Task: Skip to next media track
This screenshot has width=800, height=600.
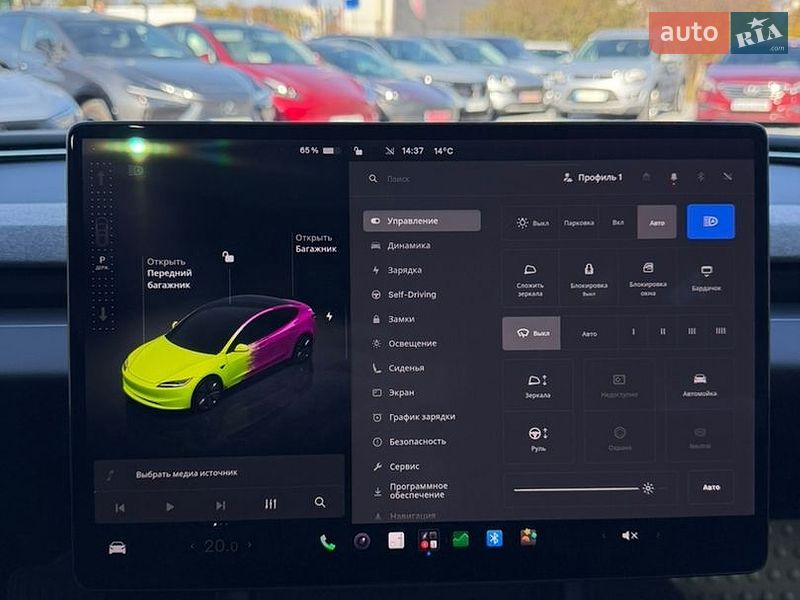Action: coord(220,505)
